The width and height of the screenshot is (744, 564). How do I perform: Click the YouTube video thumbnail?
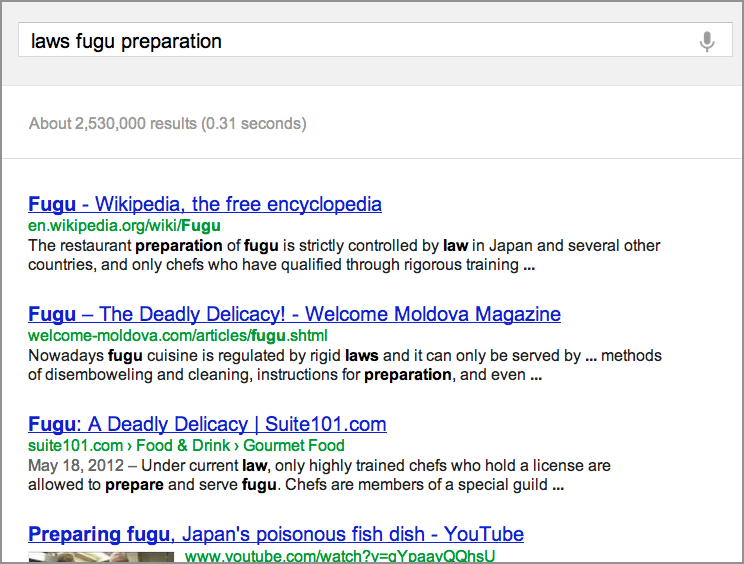click(100, 557)
